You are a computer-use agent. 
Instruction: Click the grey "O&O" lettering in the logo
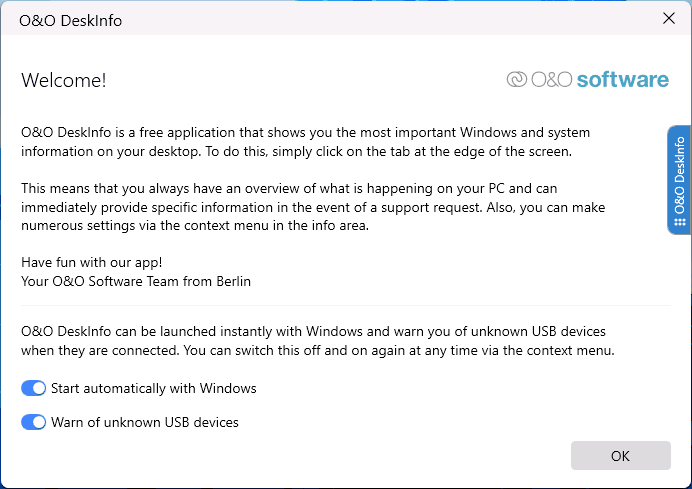coord(552,79)
